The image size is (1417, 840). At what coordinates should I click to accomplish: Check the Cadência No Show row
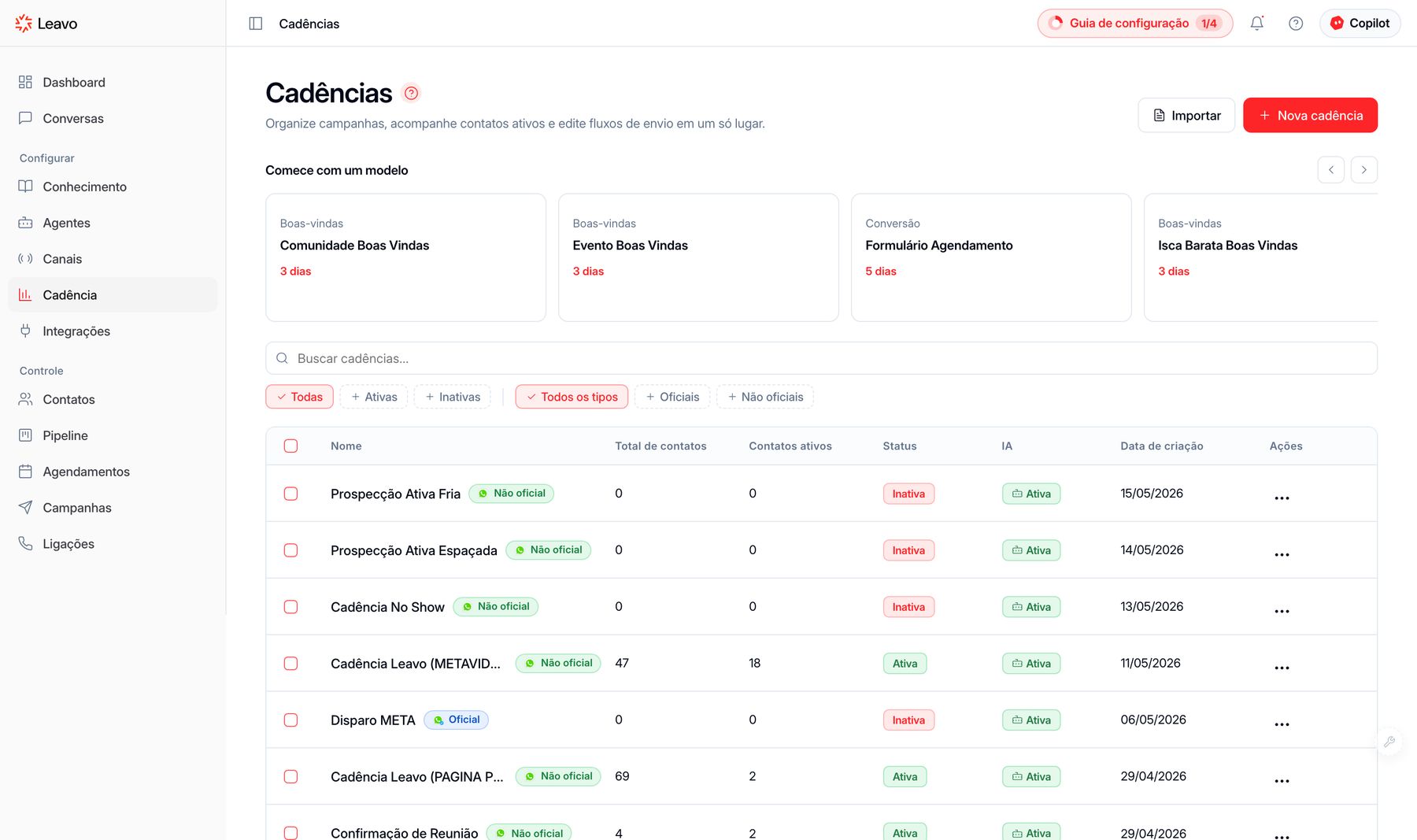point(290,607)
